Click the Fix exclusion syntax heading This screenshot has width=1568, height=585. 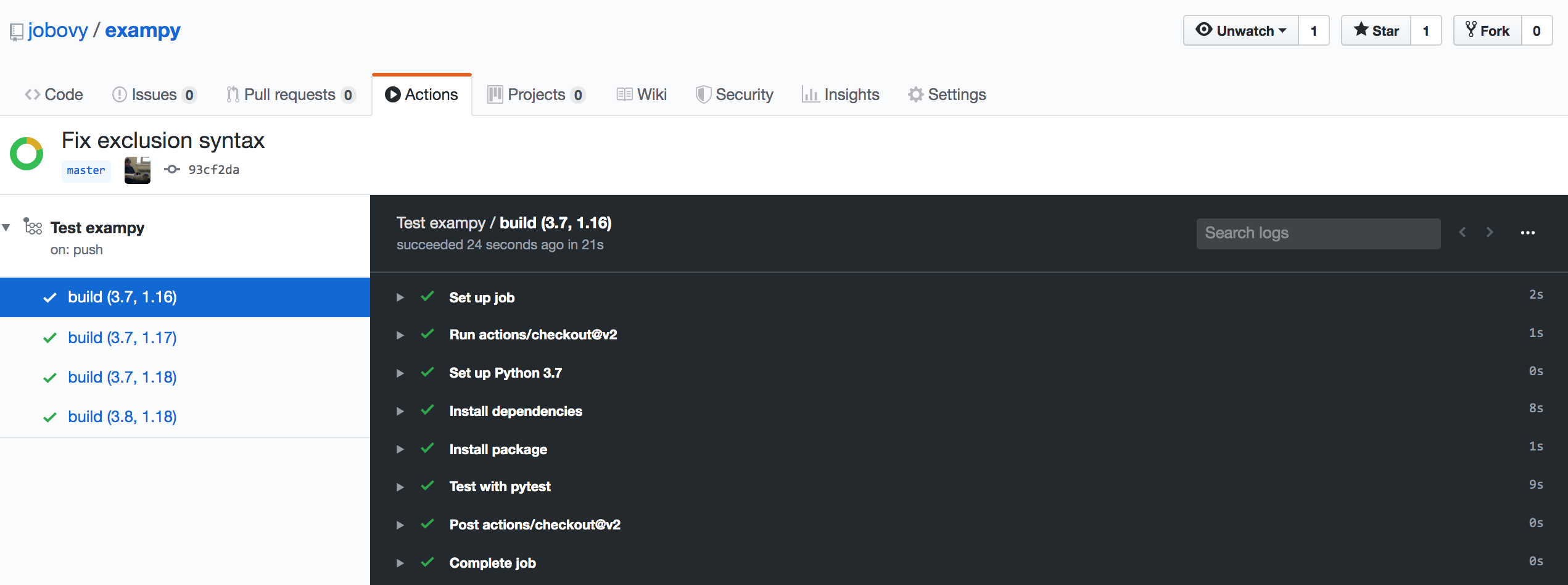163,141
